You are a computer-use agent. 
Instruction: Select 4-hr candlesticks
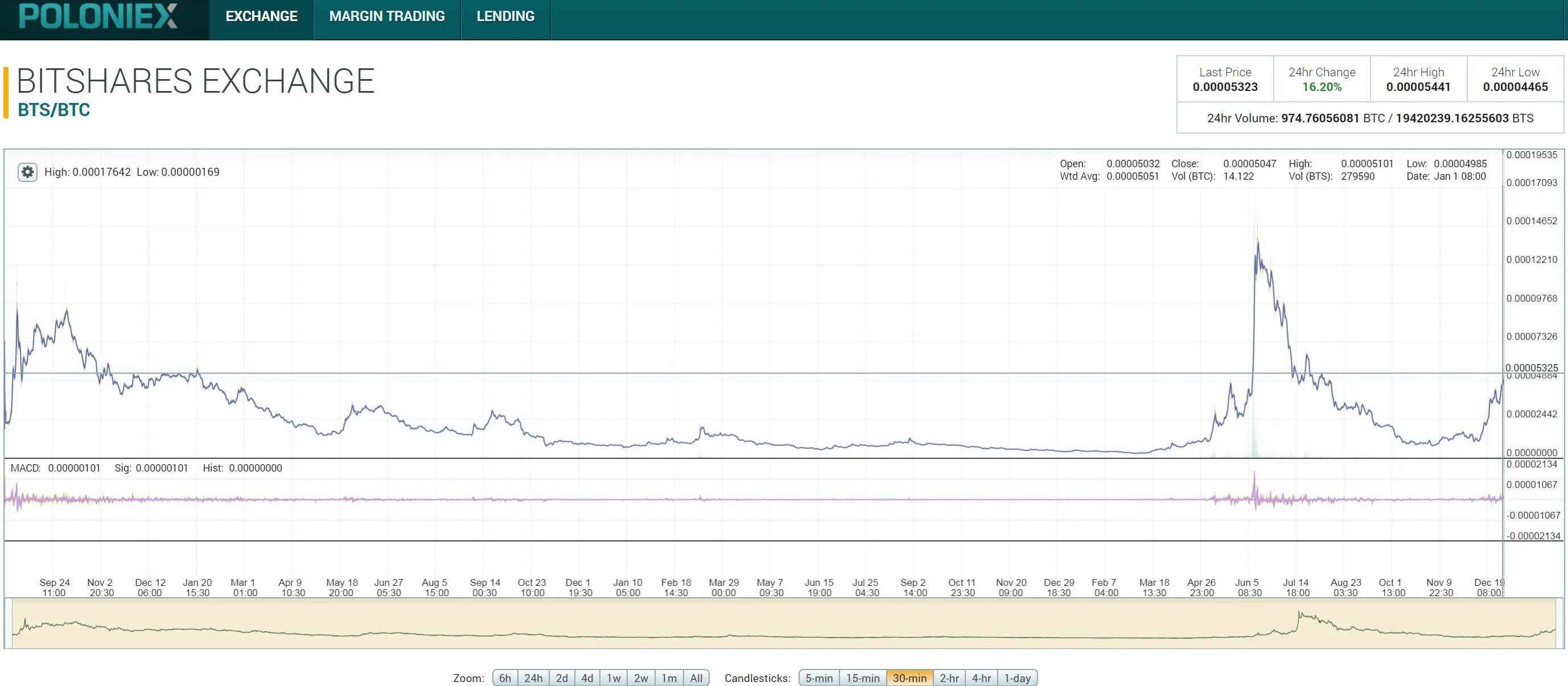pos(981,677)
